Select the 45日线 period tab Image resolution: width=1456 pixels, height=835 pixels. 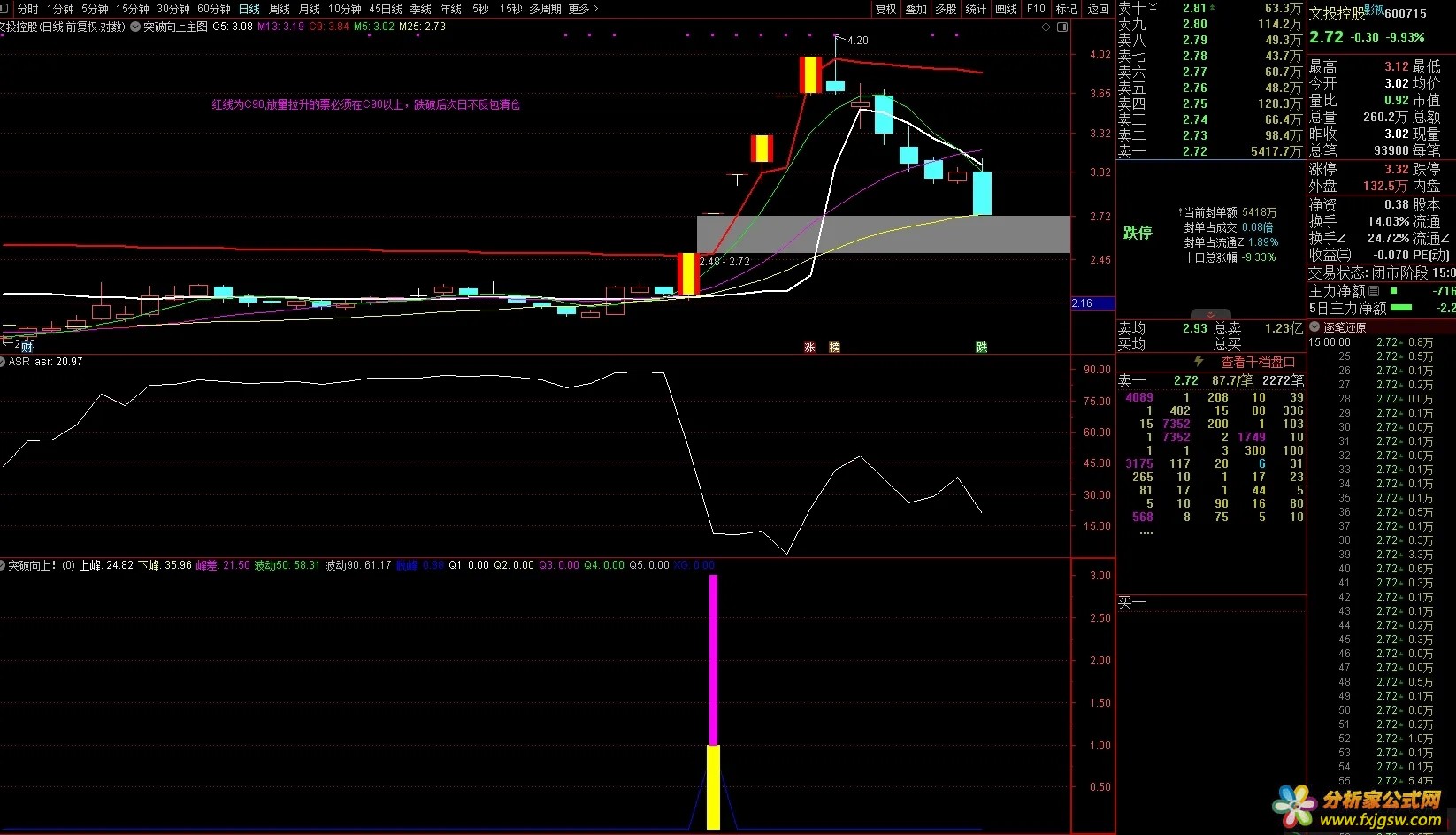[x=386, y=9]
